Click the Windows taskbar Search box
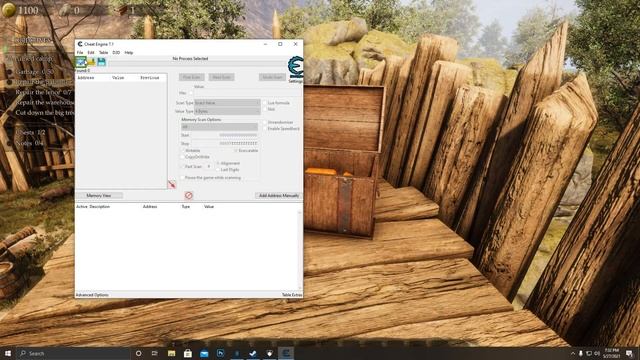 click(x=74, y=353)
